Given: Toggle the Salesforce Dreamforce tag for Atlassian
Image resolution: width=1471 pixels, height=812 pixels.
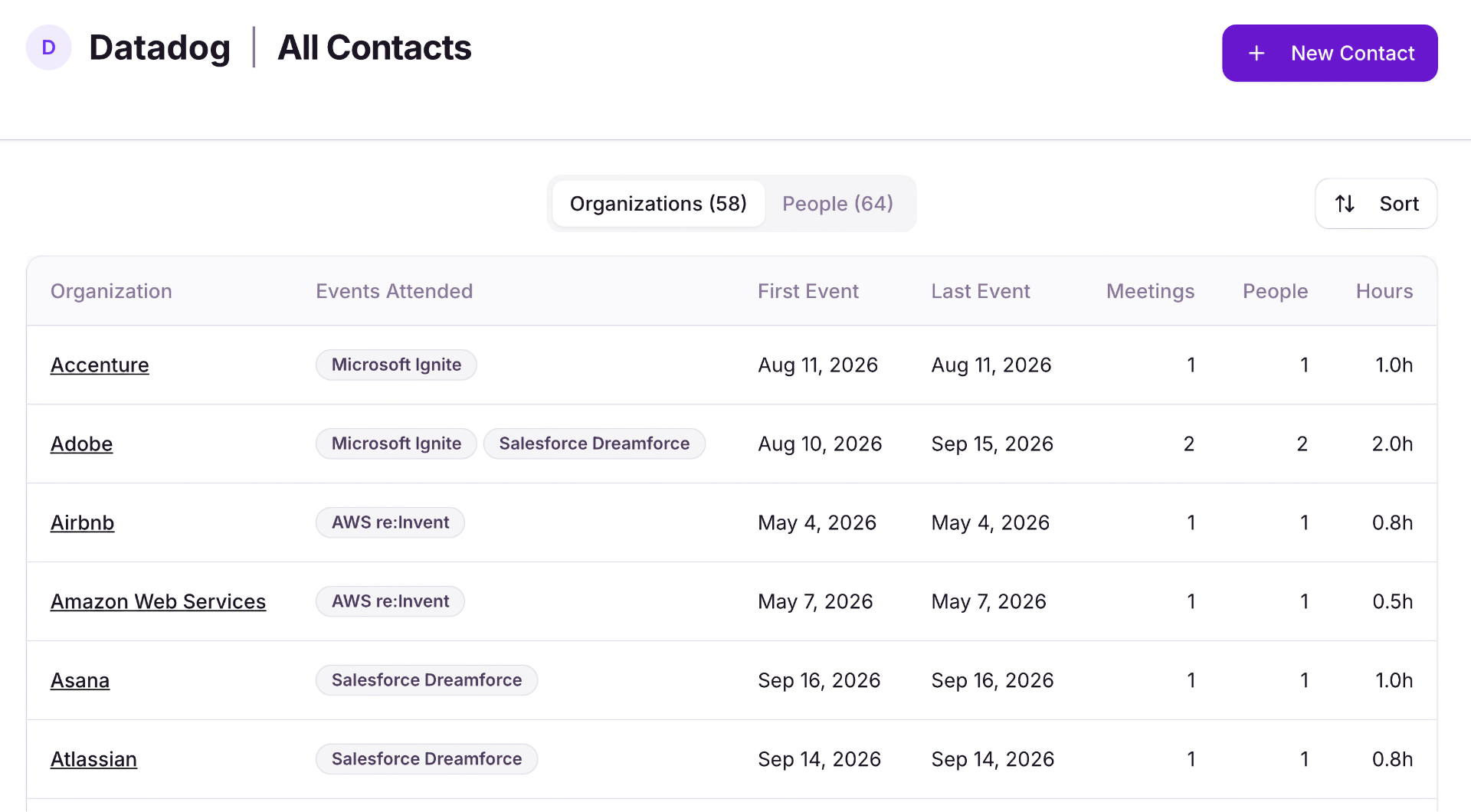Looking at the screenshot, I should coord(426,758).
